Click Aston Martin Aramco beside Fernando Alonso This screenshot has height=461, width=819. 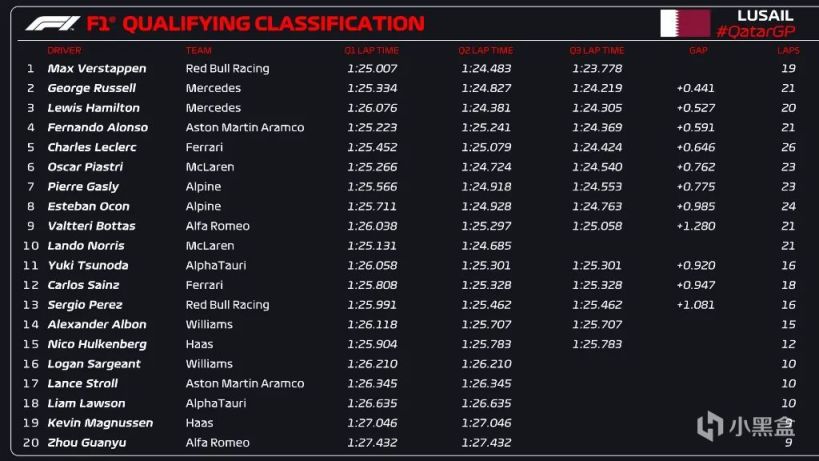click(x=244, y=127)
